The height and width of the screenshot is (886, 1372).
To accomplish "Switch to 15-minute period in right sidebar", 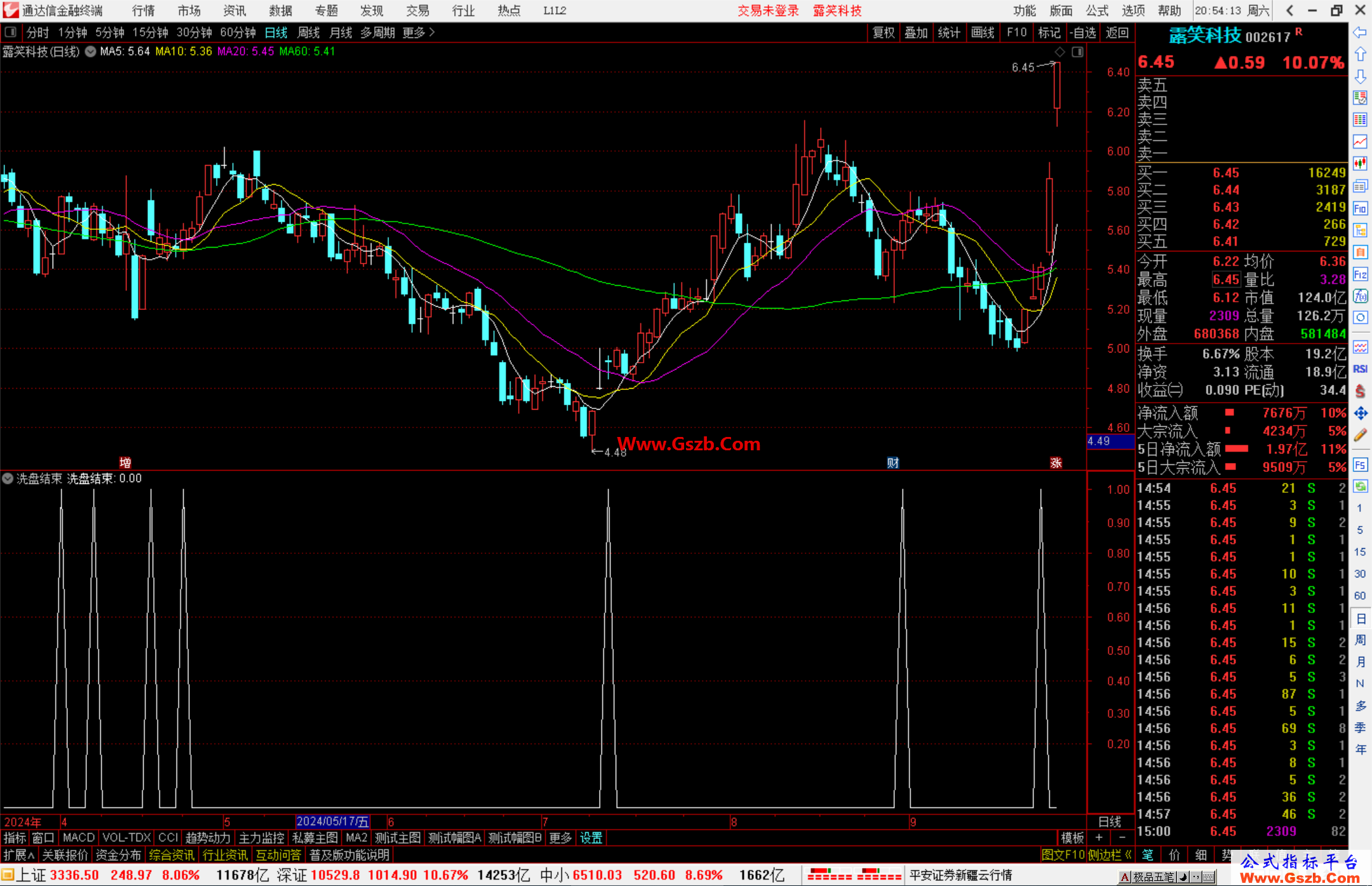I will (x=1359, y=552).
